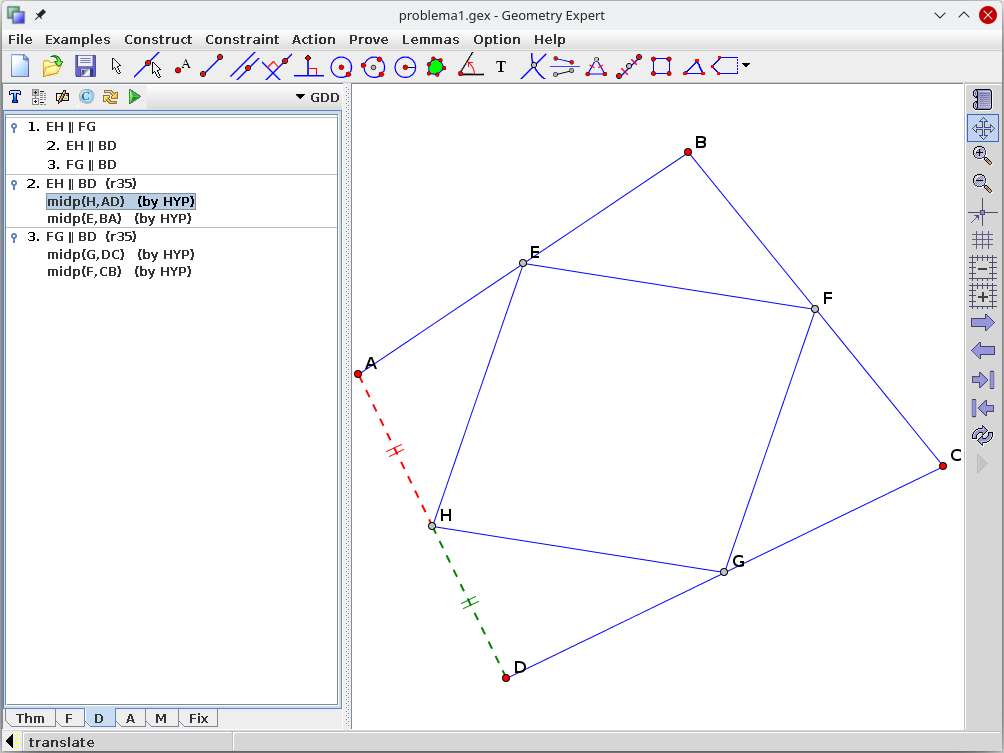The width and height of the screenshot is (1004, 753).
Task: Click the tree list icon in proof toolbar
Action: click(x=38, y=97)
